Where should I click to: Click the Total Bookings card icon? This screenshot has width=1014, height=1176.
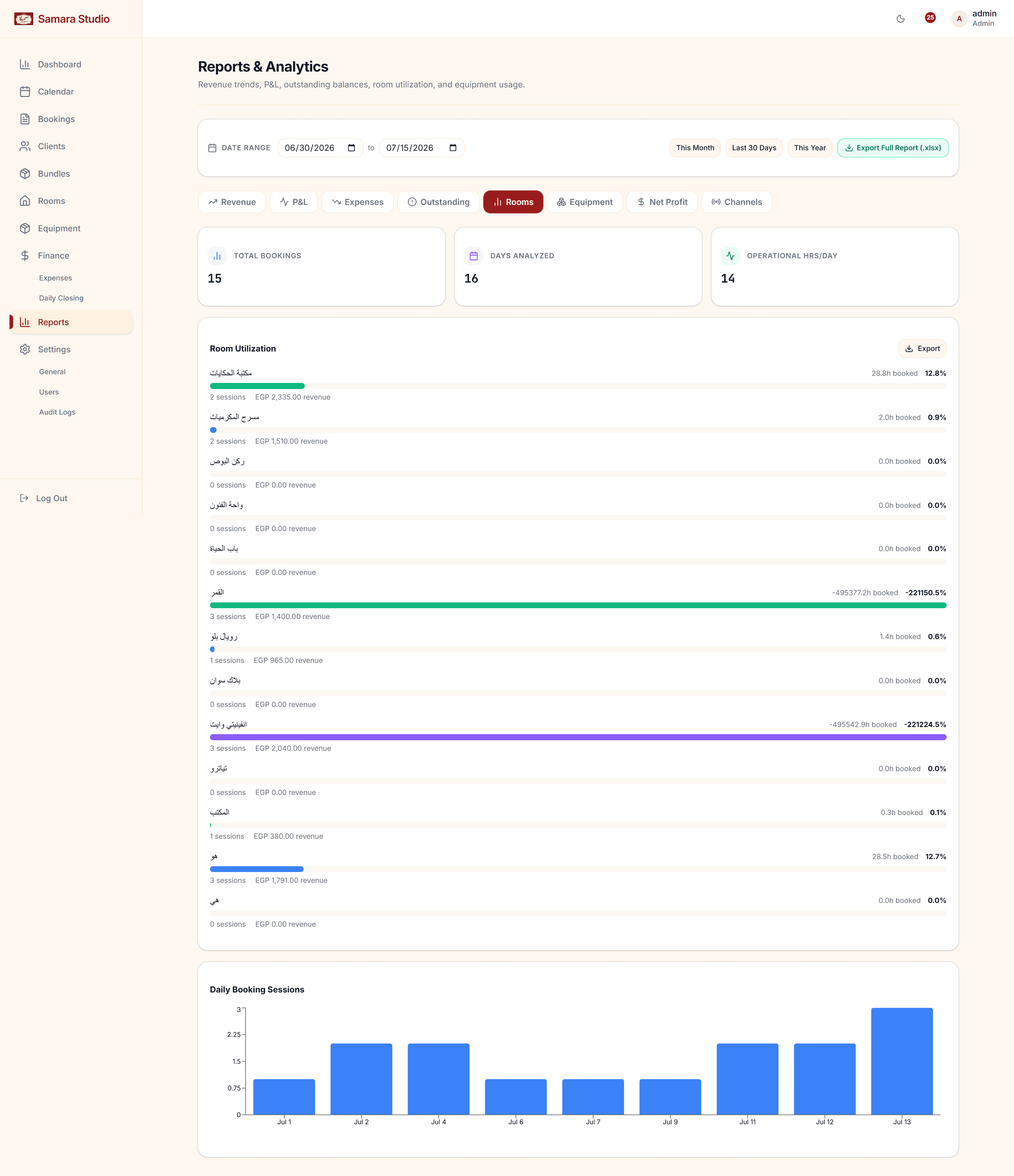217,256
